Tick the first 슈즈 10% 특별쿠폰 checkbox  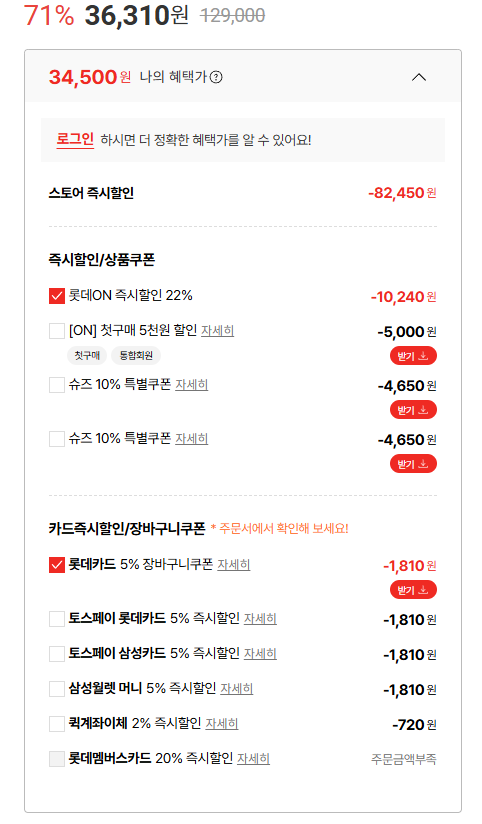(57, 385)
